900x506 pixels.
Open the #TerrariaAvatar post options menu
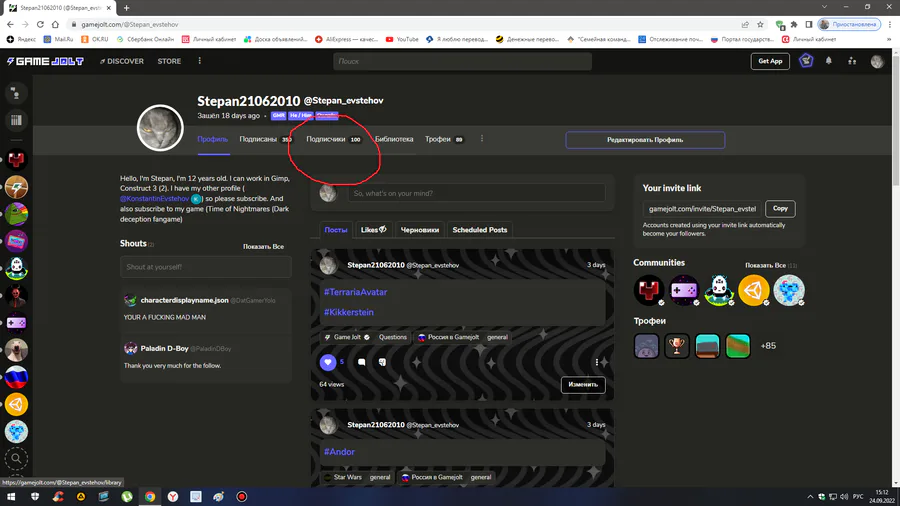tap(597, 362)
